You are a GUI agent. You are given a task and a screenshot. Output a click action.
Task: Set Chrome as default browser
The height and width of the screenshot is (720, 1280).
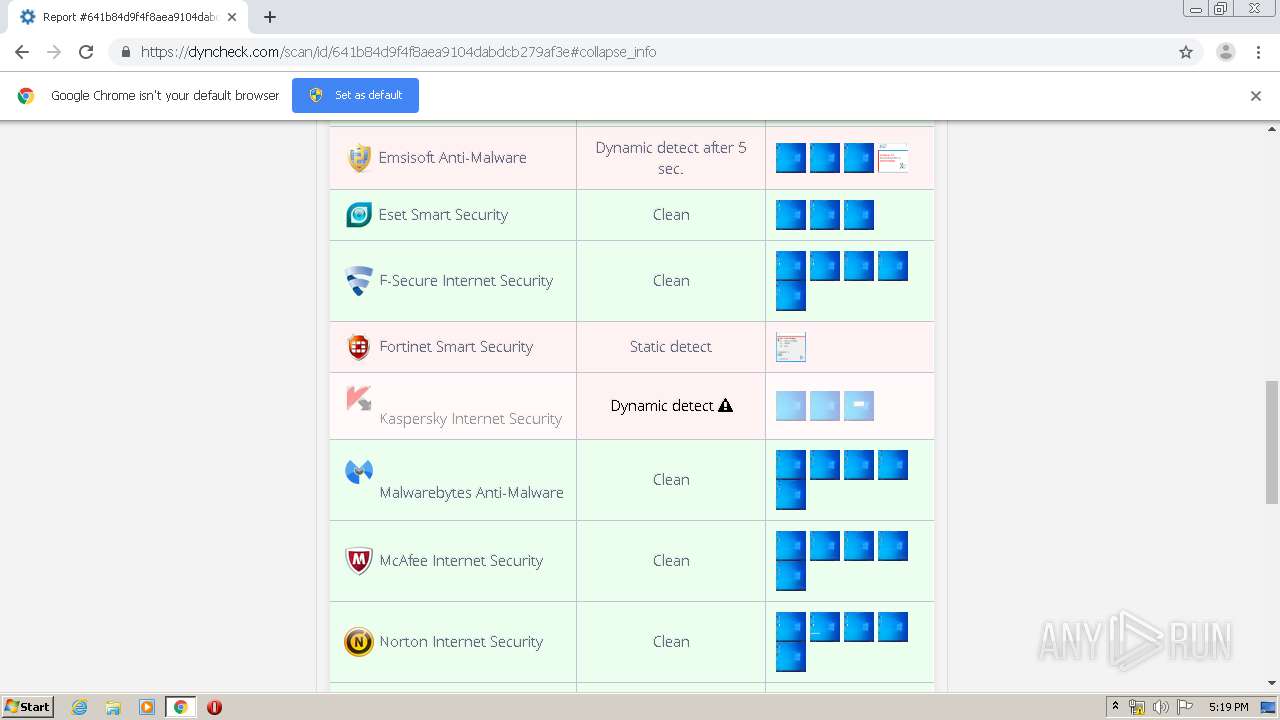(x=355, y=95)
